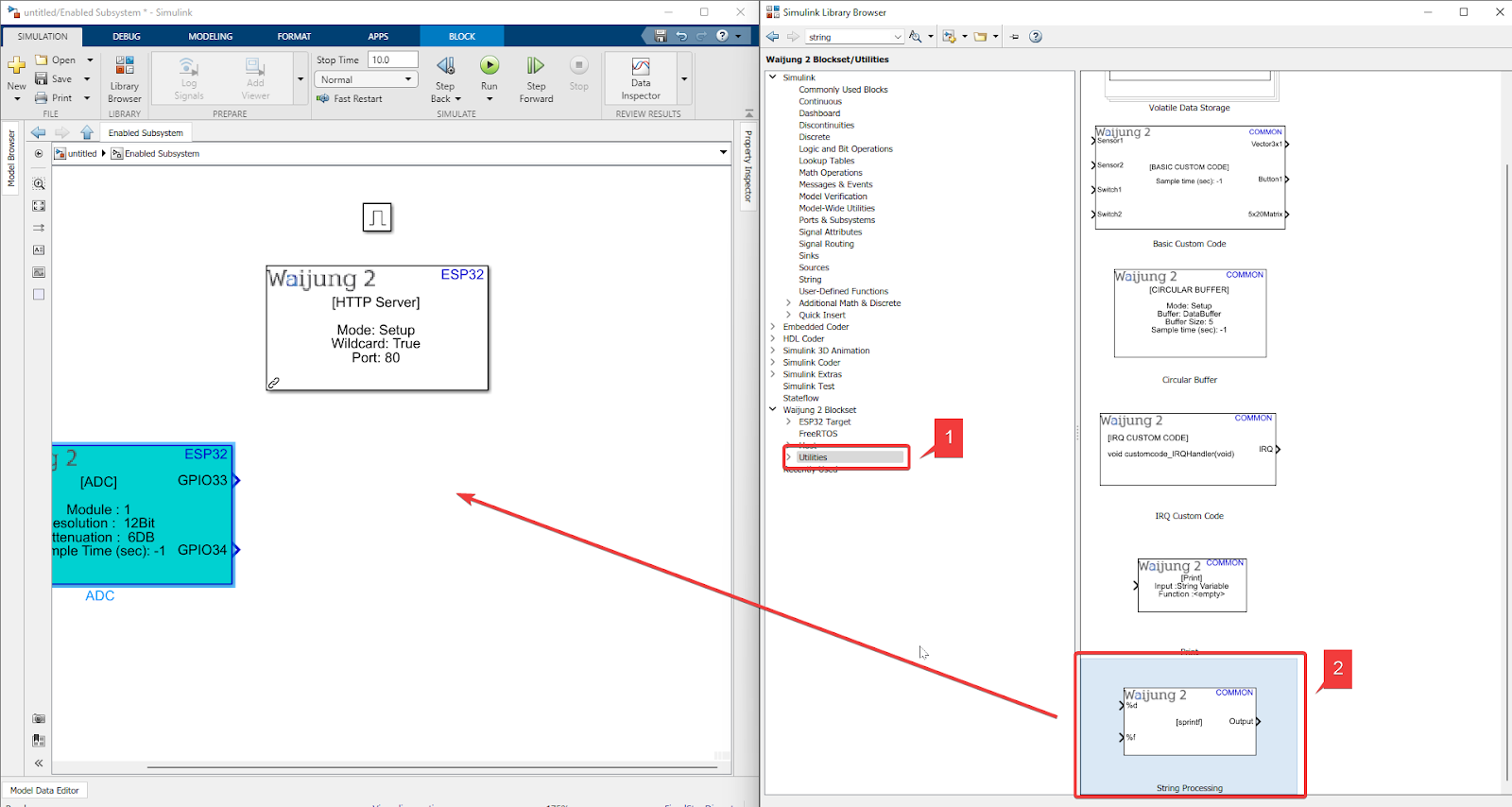Select the Utilities library tree item
This screenshot has width=1512, height=807.
coord(813,457)
